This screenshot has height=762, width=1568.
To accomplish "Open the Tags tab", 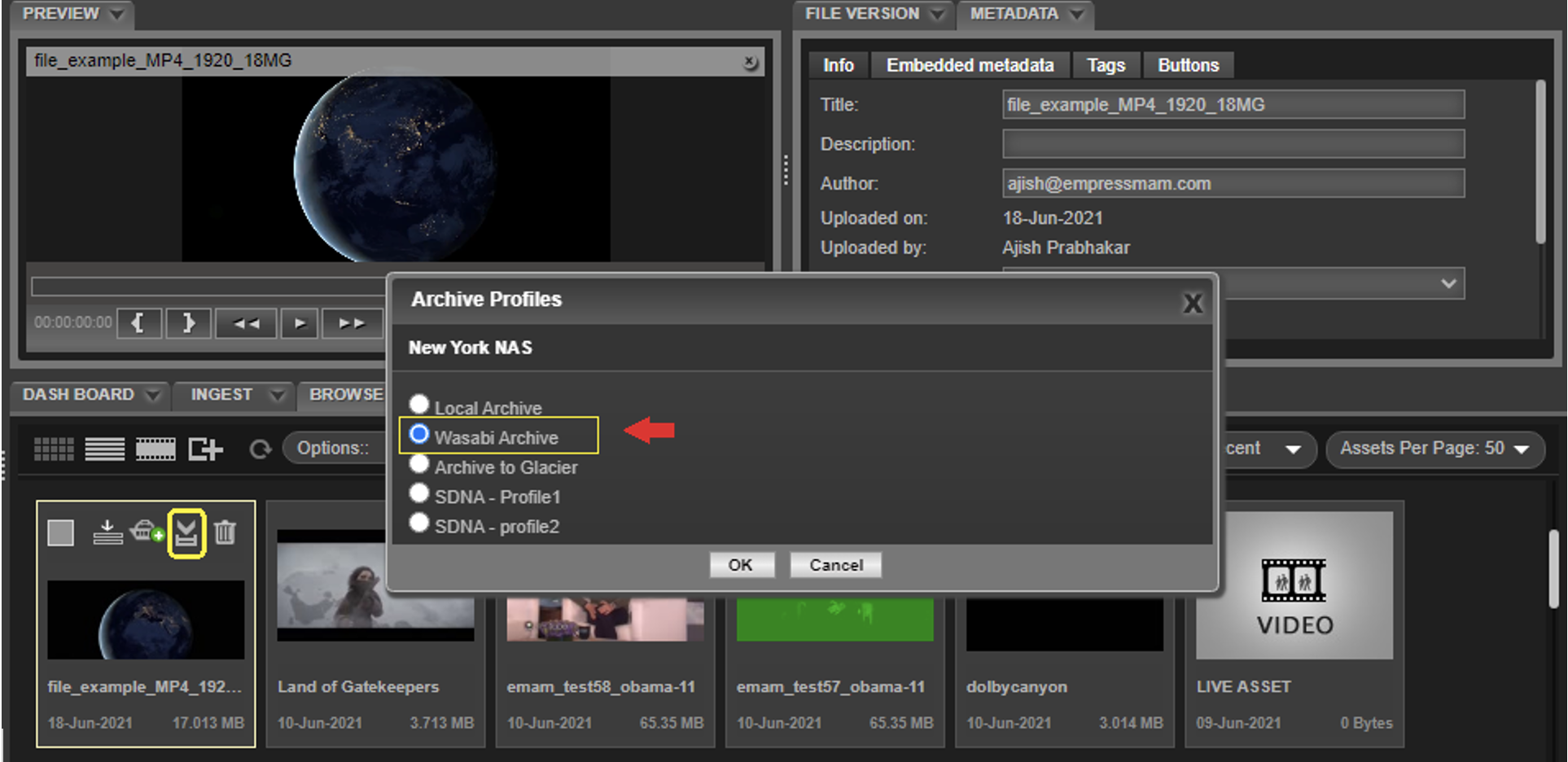I will click(1106, 65).
